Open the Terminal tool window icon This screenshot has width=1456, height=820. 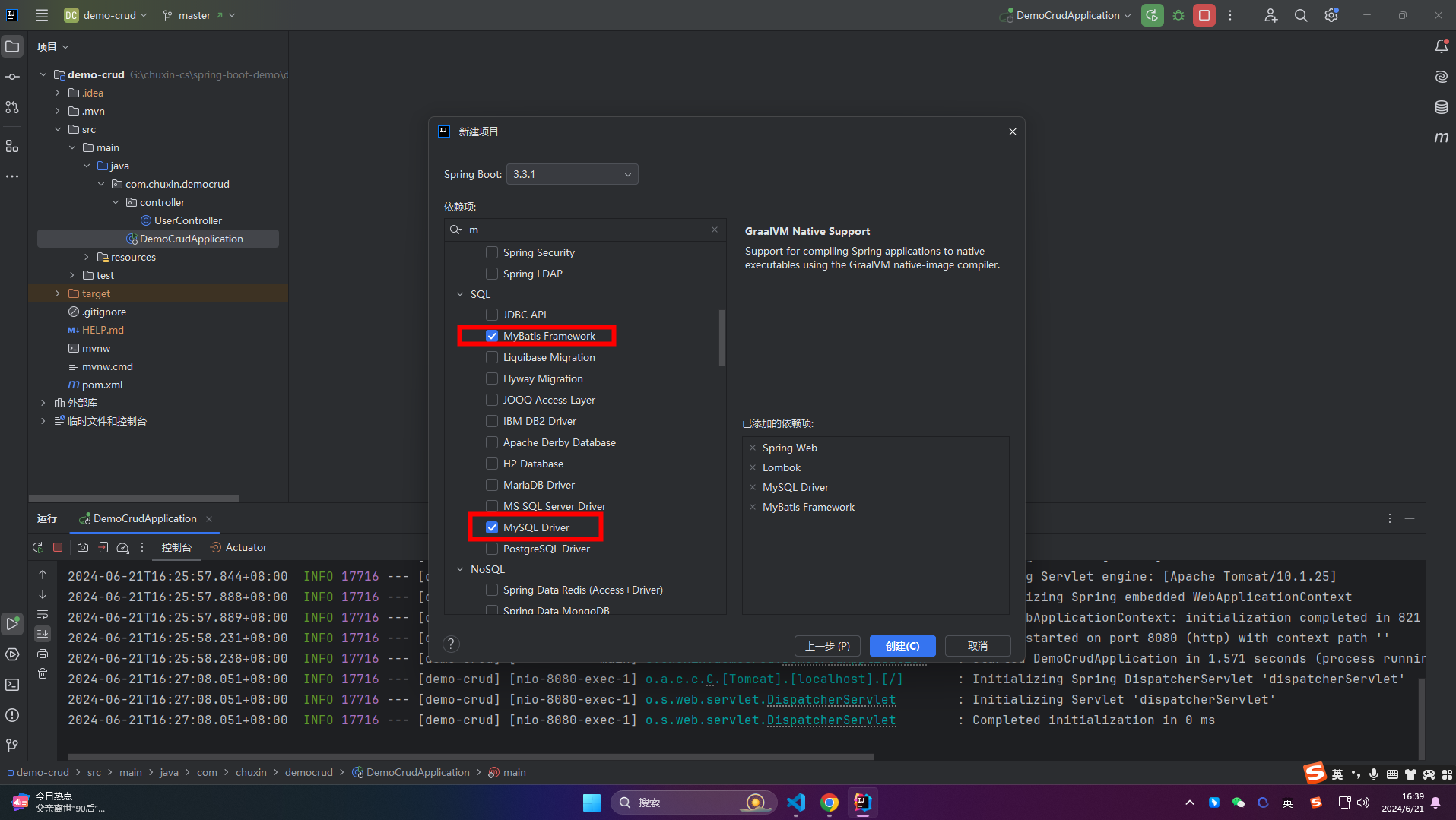point(12,685)
